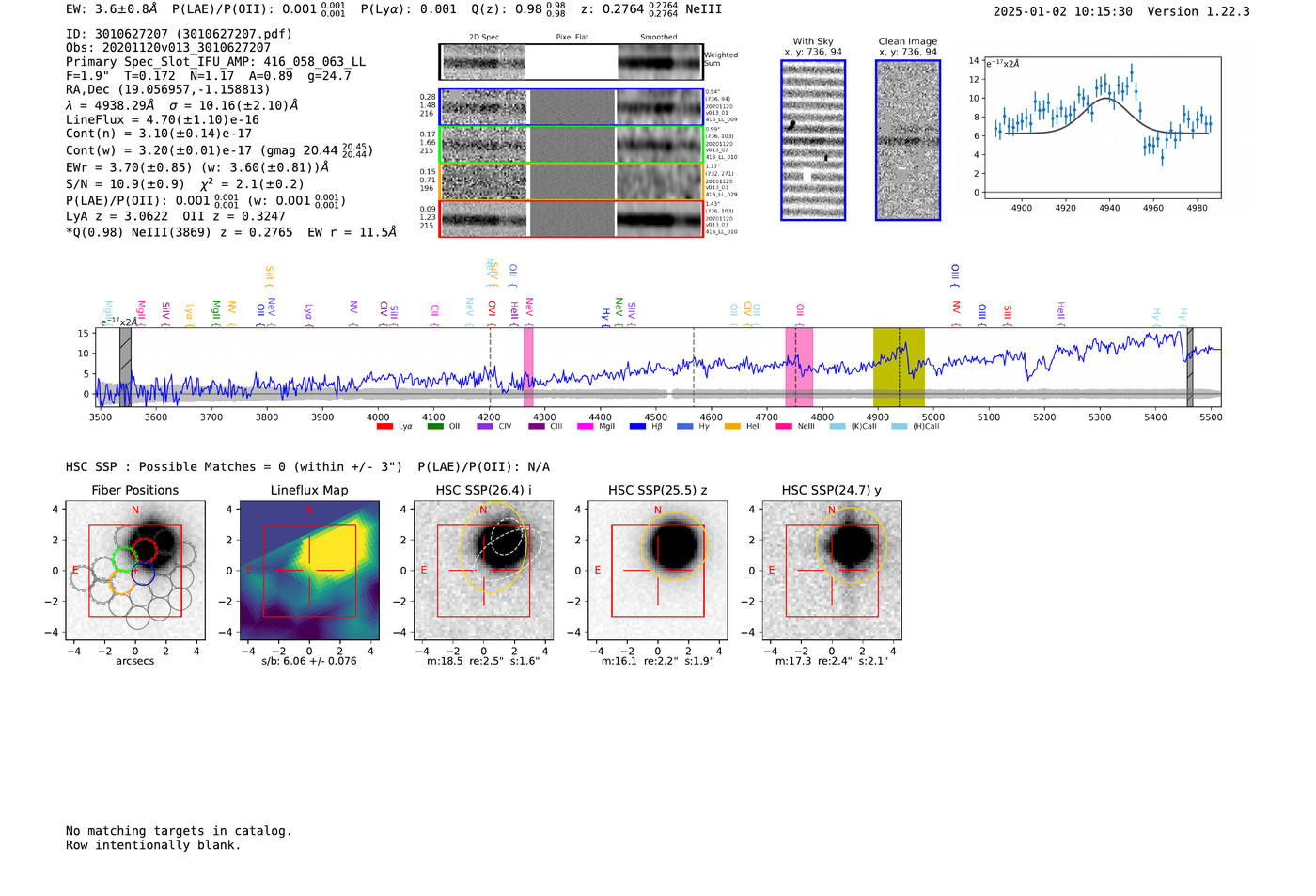Select the green-bordered fiber Smoothed cutout

click(x=659, y=145)
